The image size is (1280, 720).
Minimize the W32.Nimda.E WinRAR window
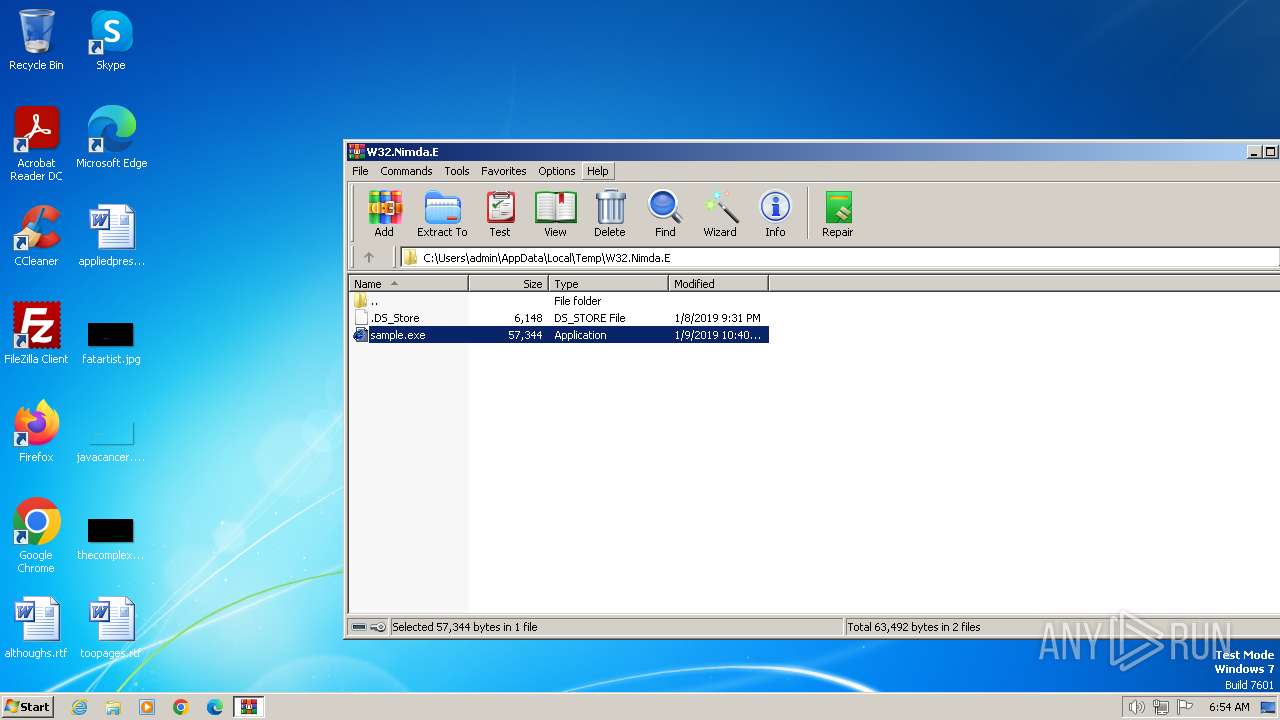(1254, 152)
